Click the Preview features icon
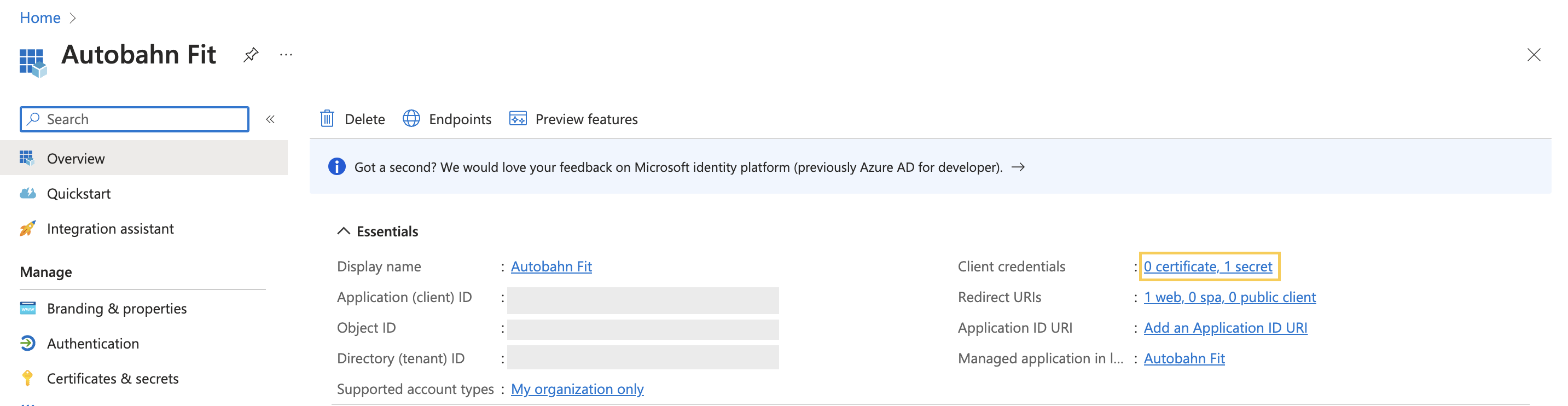Viewport: 1568px width, 406px height. coord(518,119)
